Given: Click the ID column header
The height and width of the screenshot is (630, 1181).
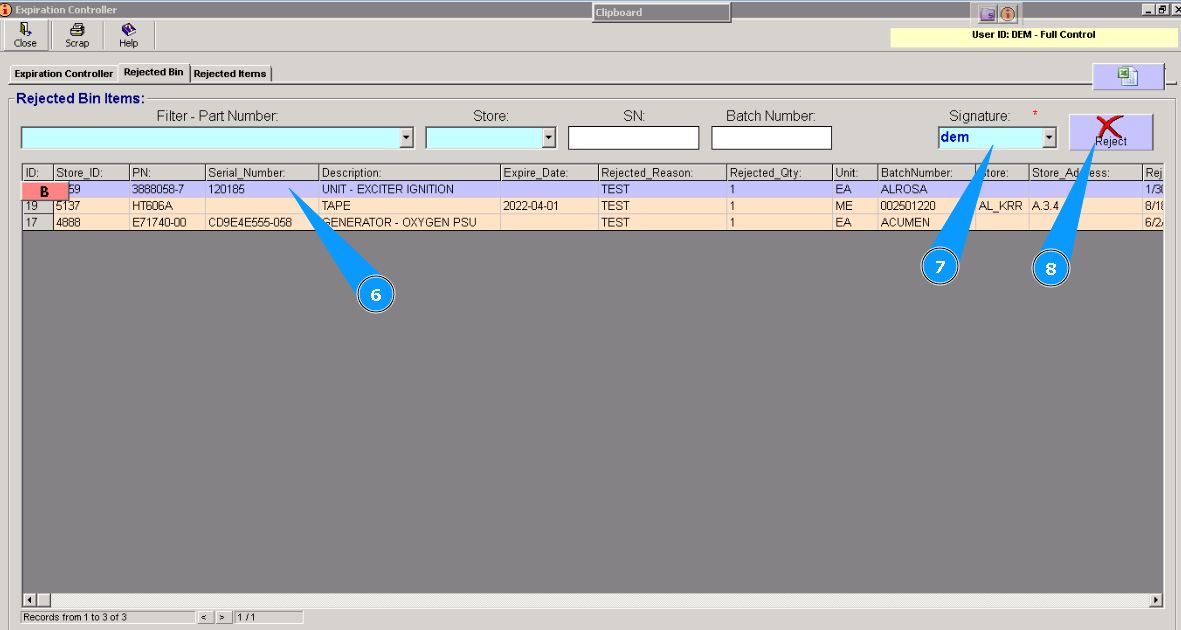Looking at the screenshot, I should click(x=38, y=173).
